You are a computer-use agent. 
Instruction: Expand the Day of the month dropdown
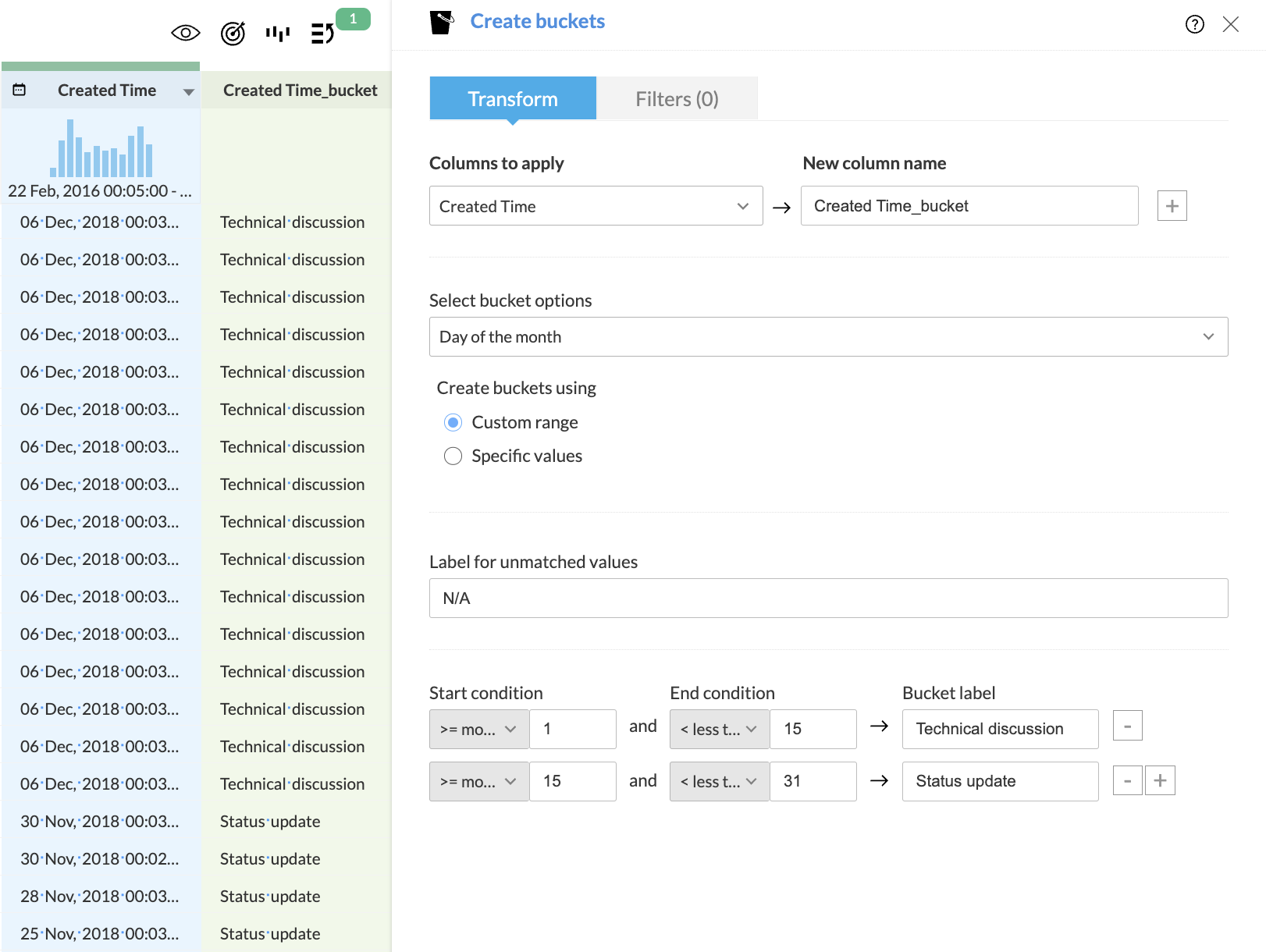[828, 337]
